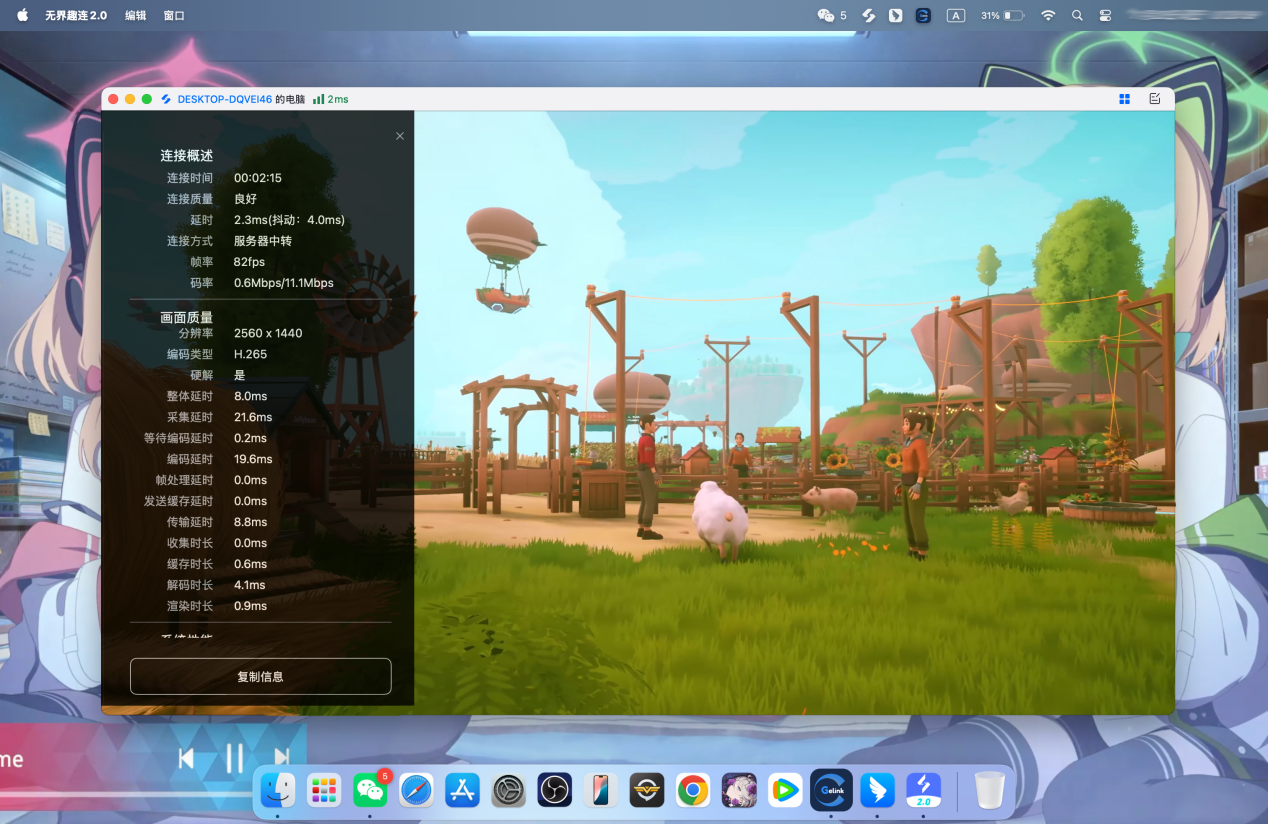Click the 31% battery indicator
1268x824 pixels.
[1002, 16]
